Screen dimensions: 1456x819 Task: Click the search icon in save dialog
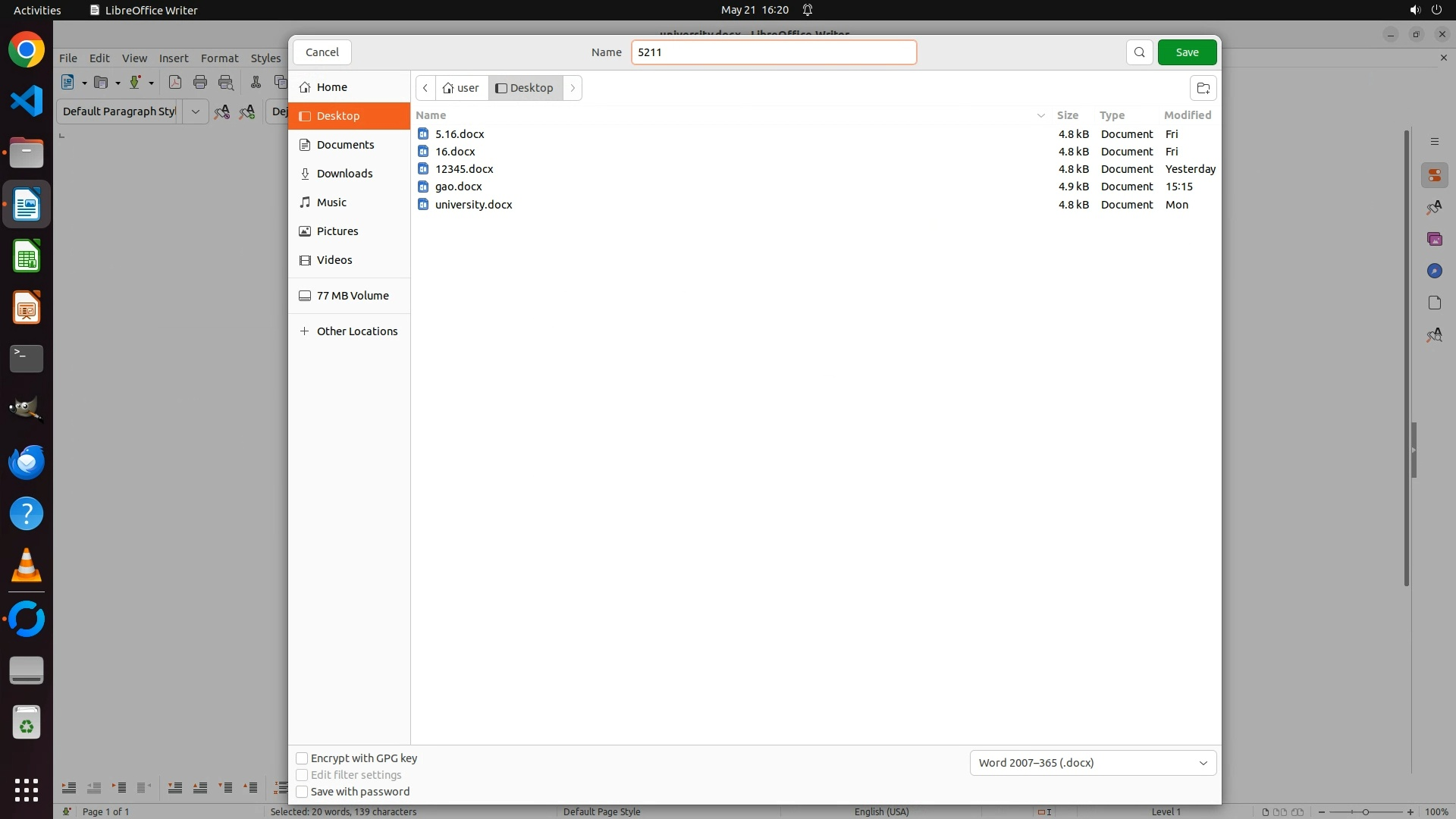coord(1139,52)
